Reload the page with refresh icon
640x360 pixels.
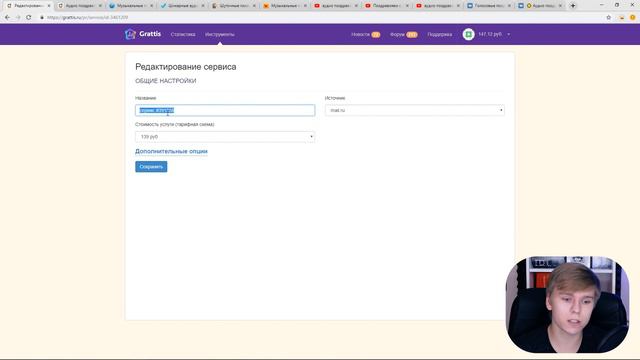click(29, 18)
